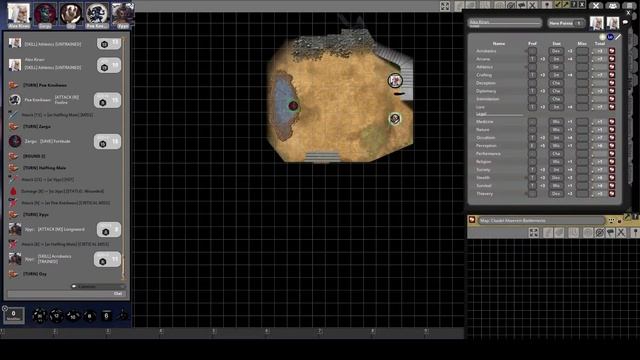Roll the Crafting skill dice icon
The width and height of the screenshot is (640, 360).
coord(611,75)
